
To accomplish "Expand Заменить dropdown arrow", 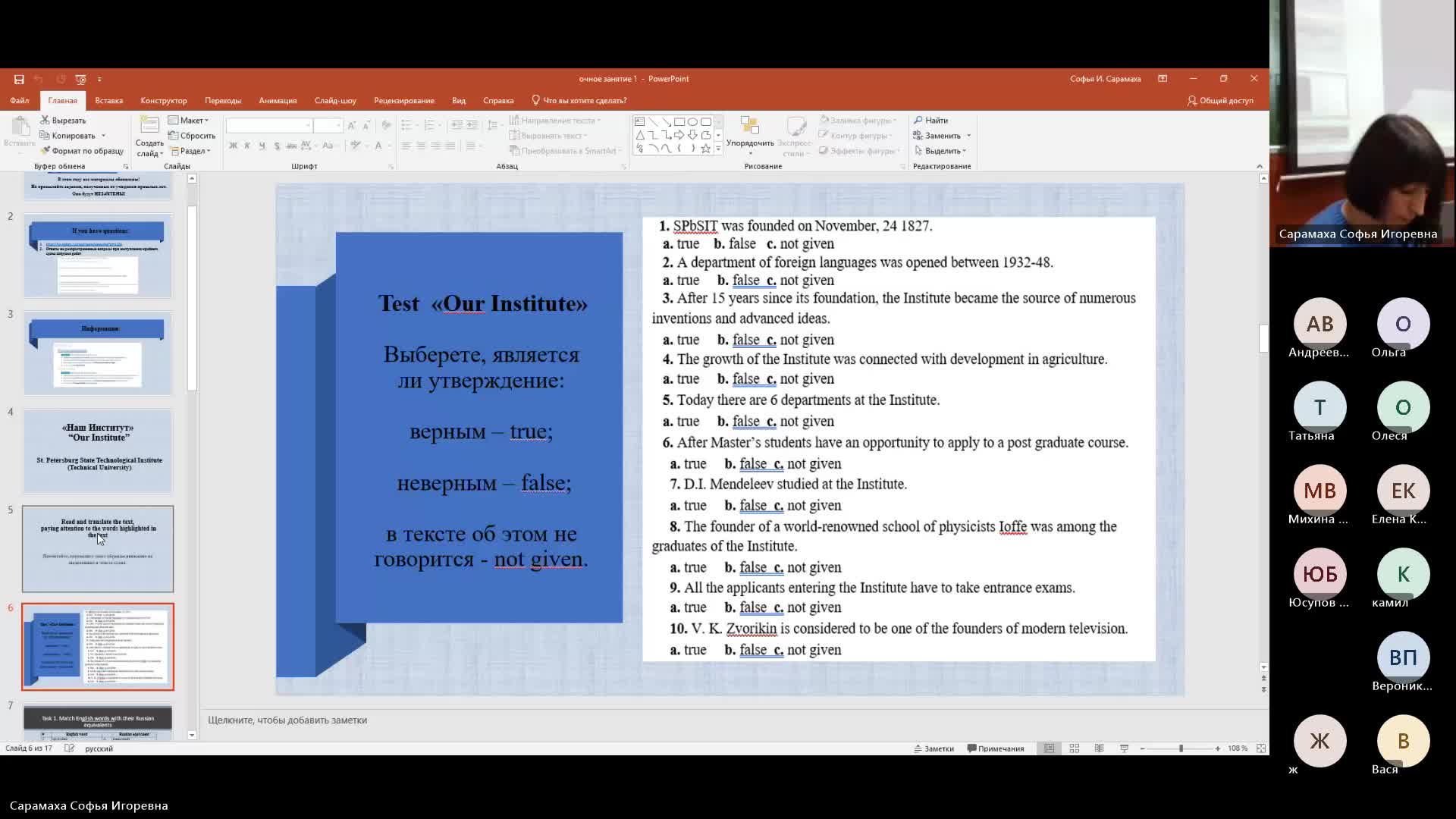I will [968, 136].
